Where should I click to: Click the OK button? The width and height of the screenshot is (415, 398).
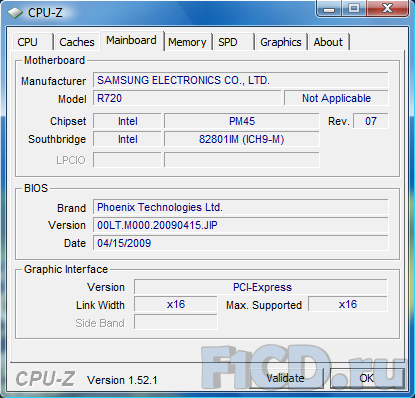click(366, 378)
